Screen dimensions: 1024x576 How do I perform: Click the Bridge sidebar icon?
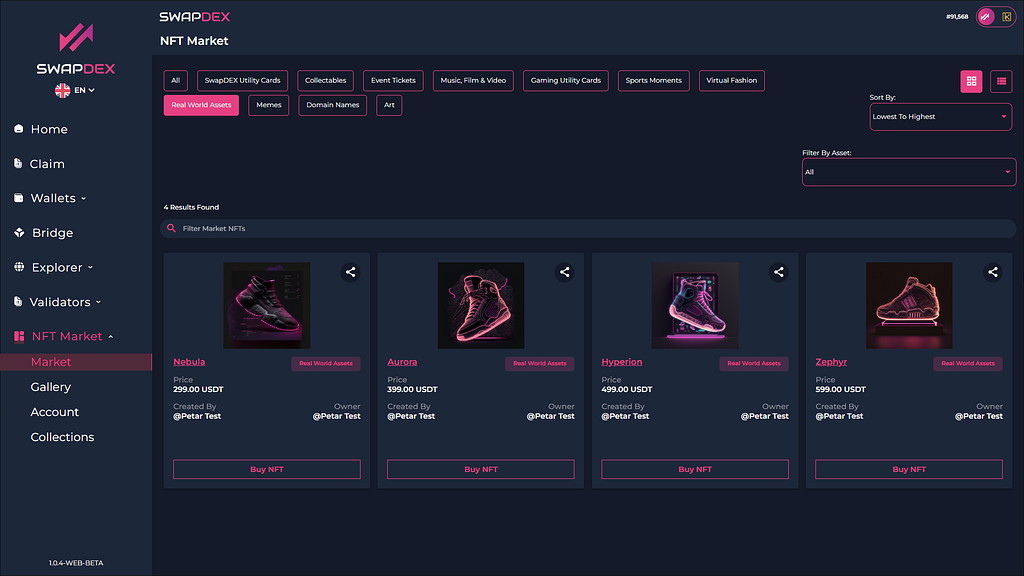pyautogui.click(x=19, y=232)
